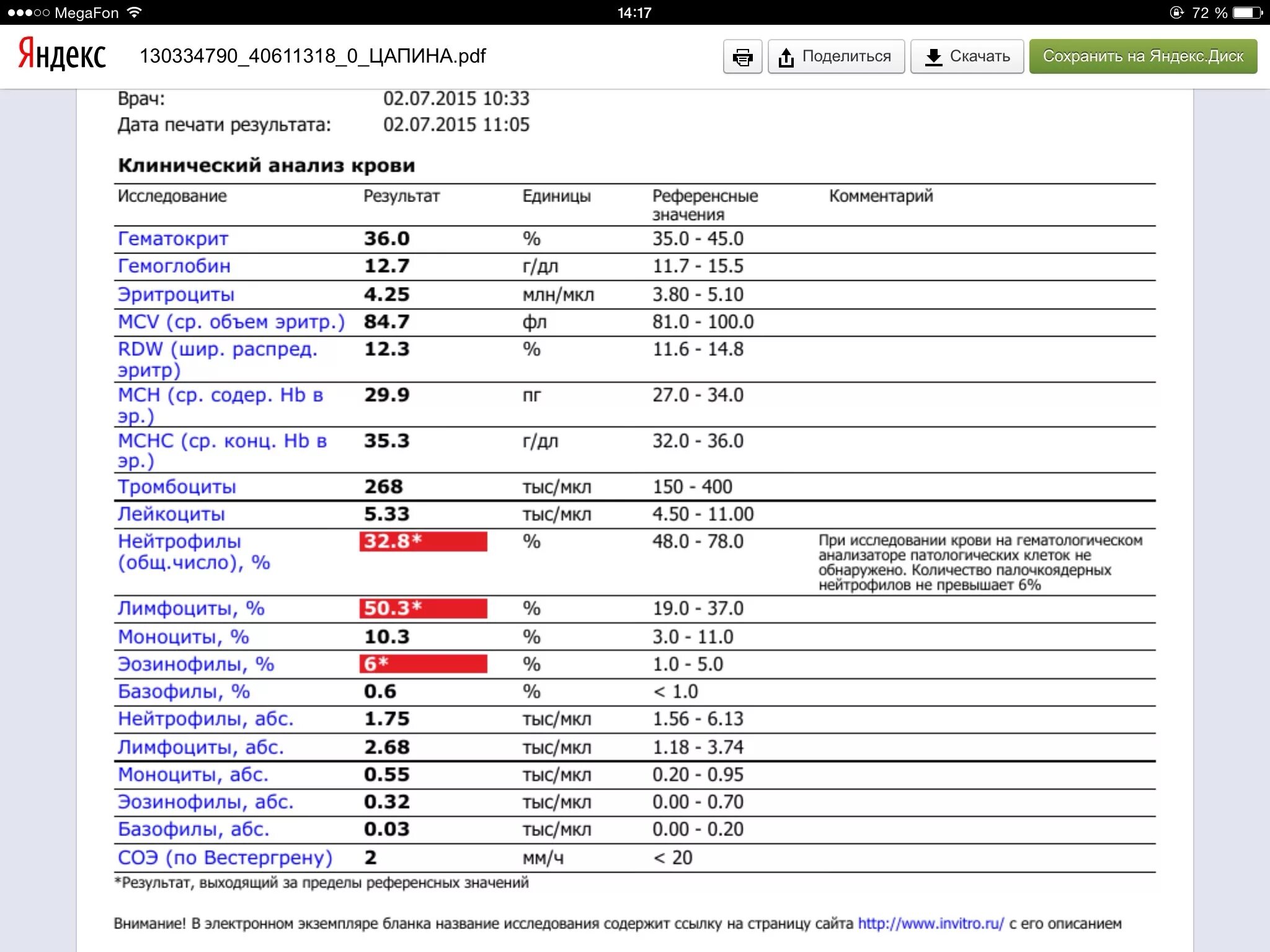1270x952 pixels.
Task: Open the Яндекс logo
Action: 62,55
